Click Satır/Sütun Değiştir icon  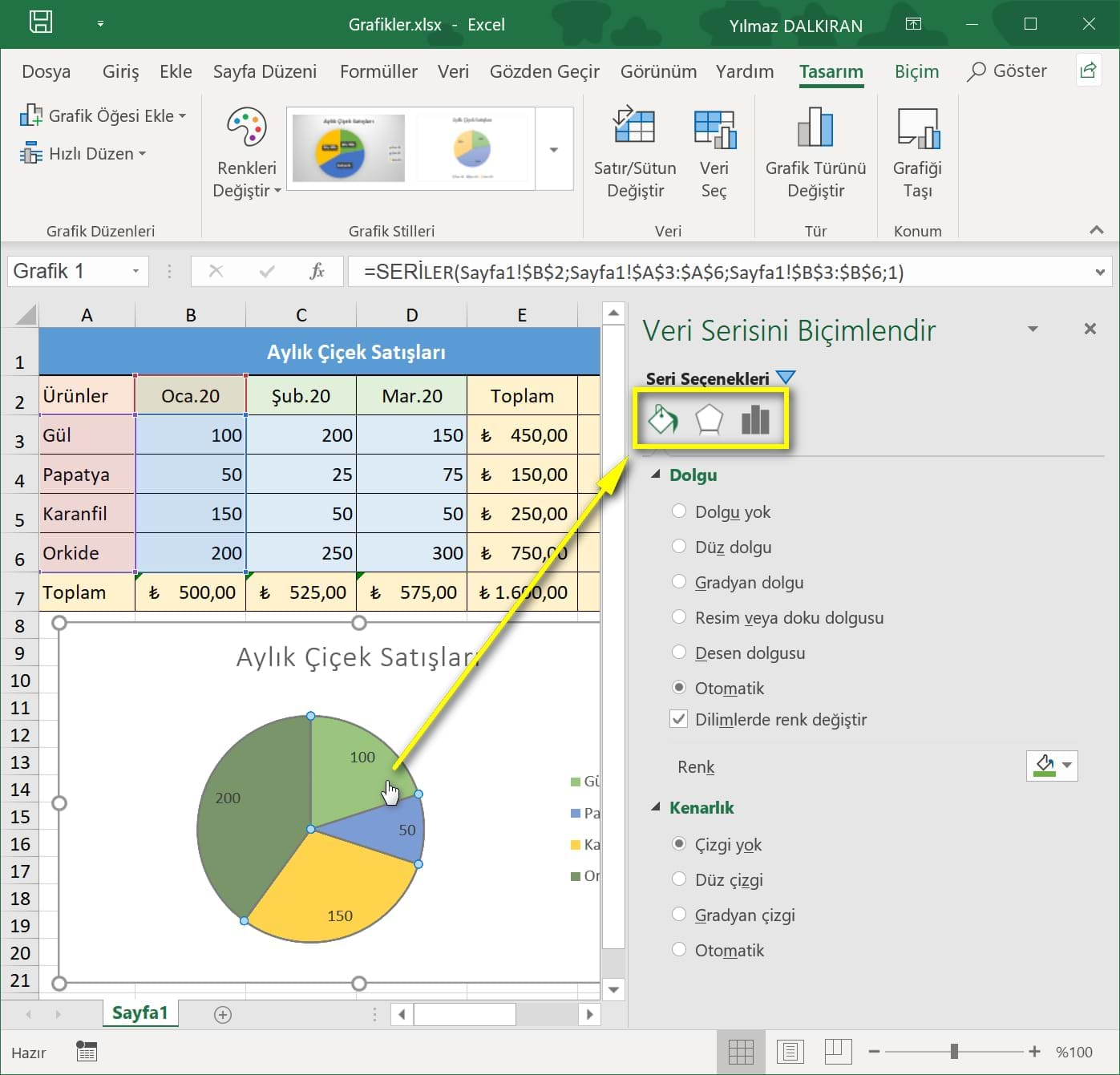click(x=634, y=127)
